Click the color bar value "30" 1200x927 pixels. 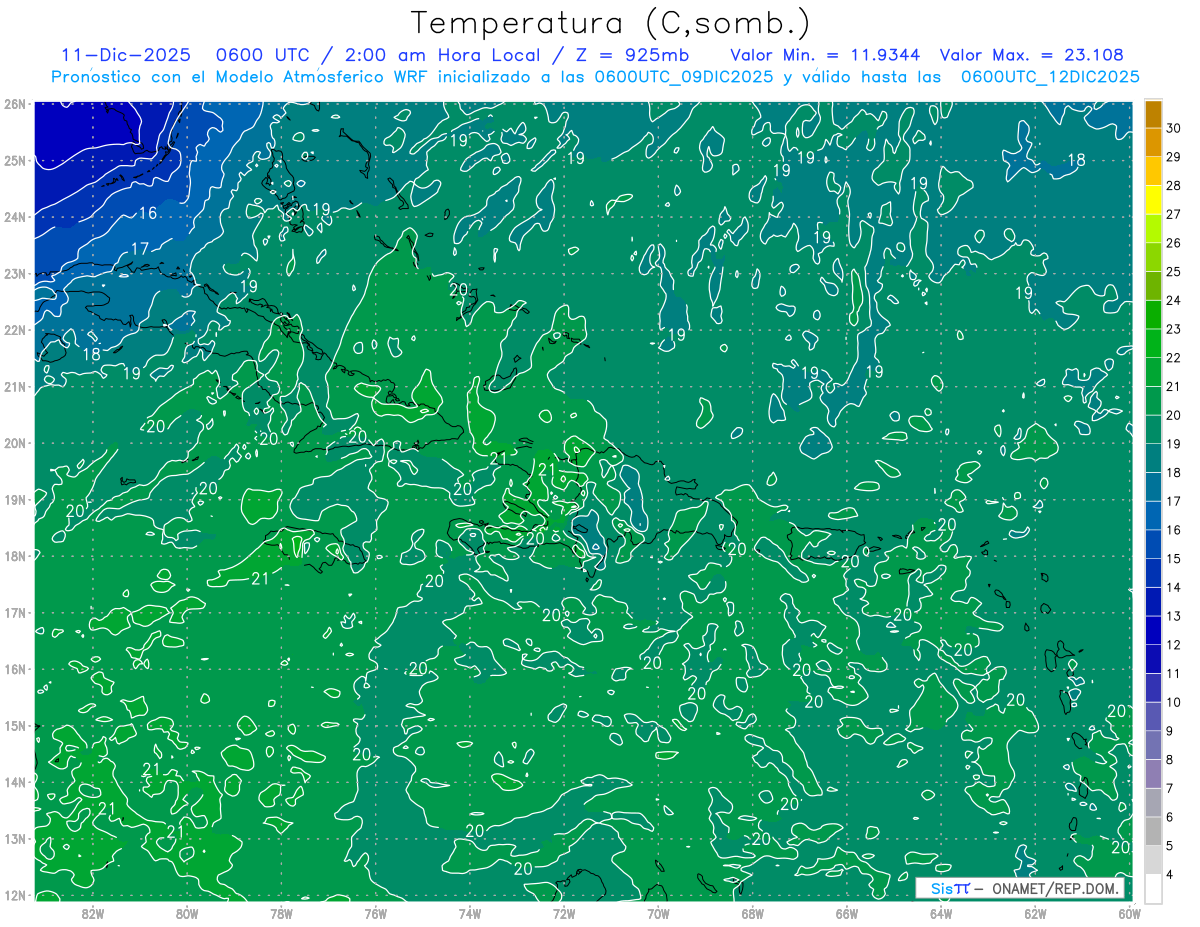point(1173,127)
